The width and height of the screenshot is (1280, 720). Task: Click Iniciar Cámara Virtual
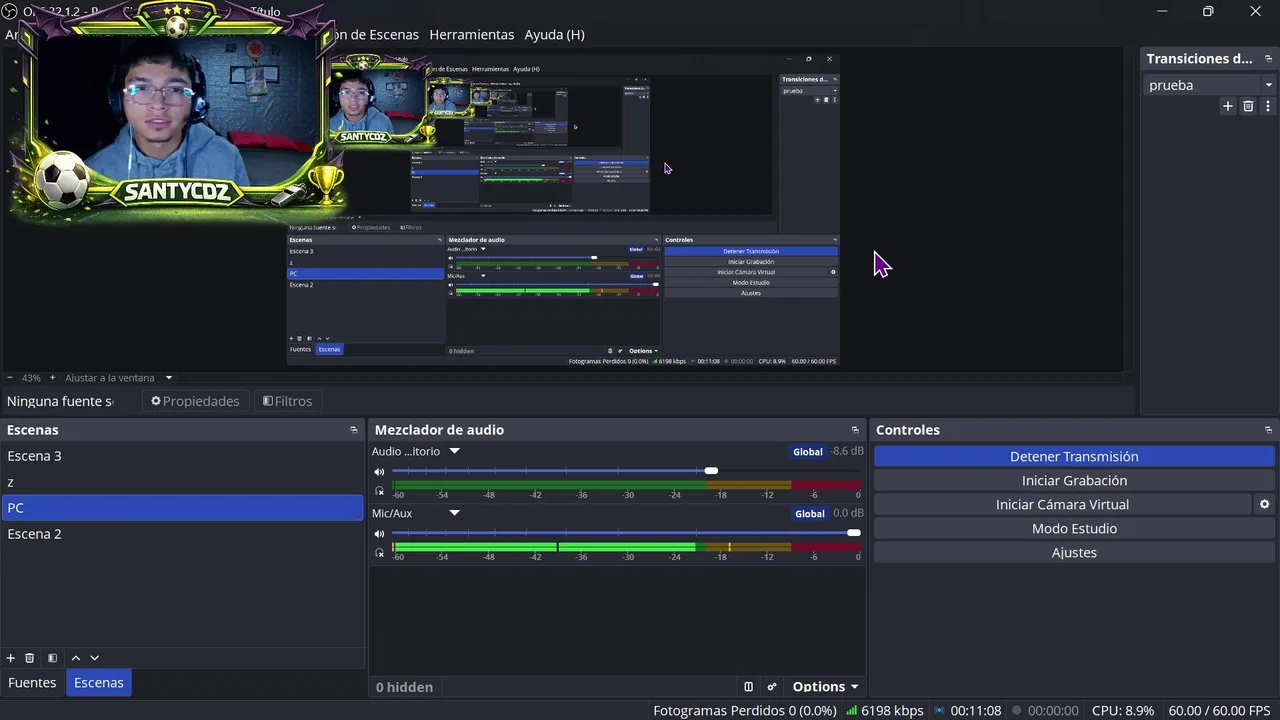tap(1062, 505)
